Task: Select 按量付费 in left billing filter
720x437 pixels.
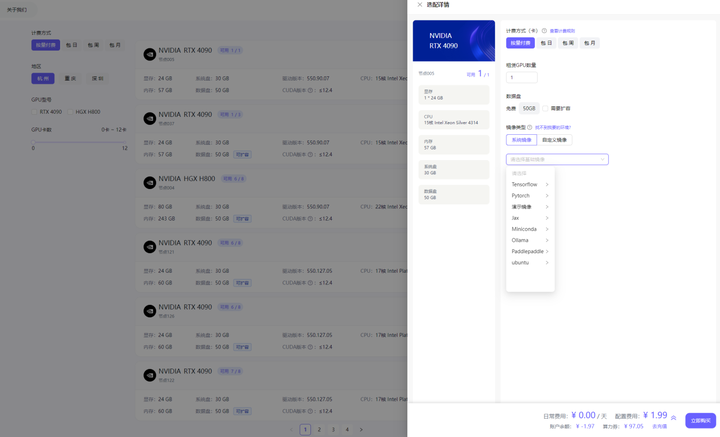Action: tap(45, 45)
